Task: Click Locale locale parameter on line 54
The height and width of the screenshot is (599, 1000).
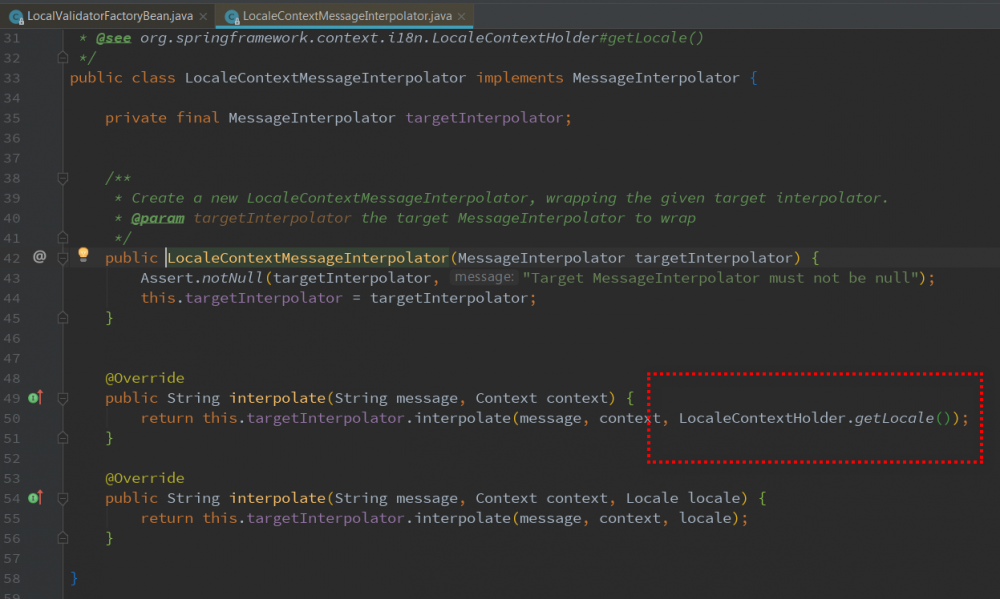Action: 682,498
